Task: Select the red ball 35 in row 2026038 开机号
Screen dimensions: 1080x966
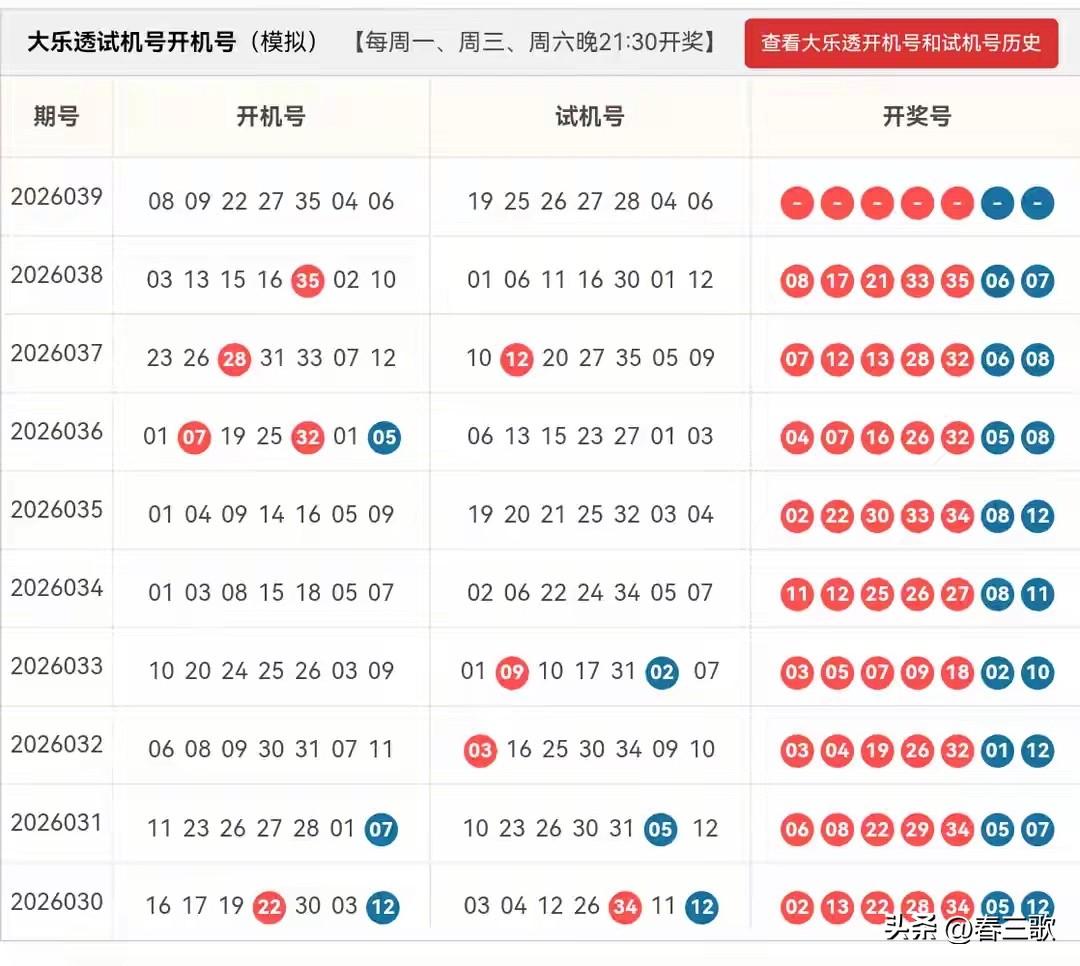Action: pos(308,281)
